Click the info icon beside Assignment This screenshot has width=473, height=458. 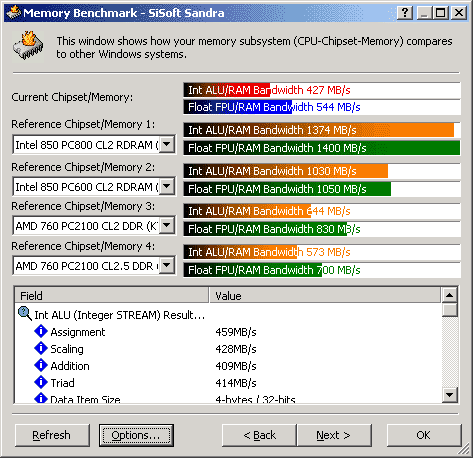[x=41, y=331]
